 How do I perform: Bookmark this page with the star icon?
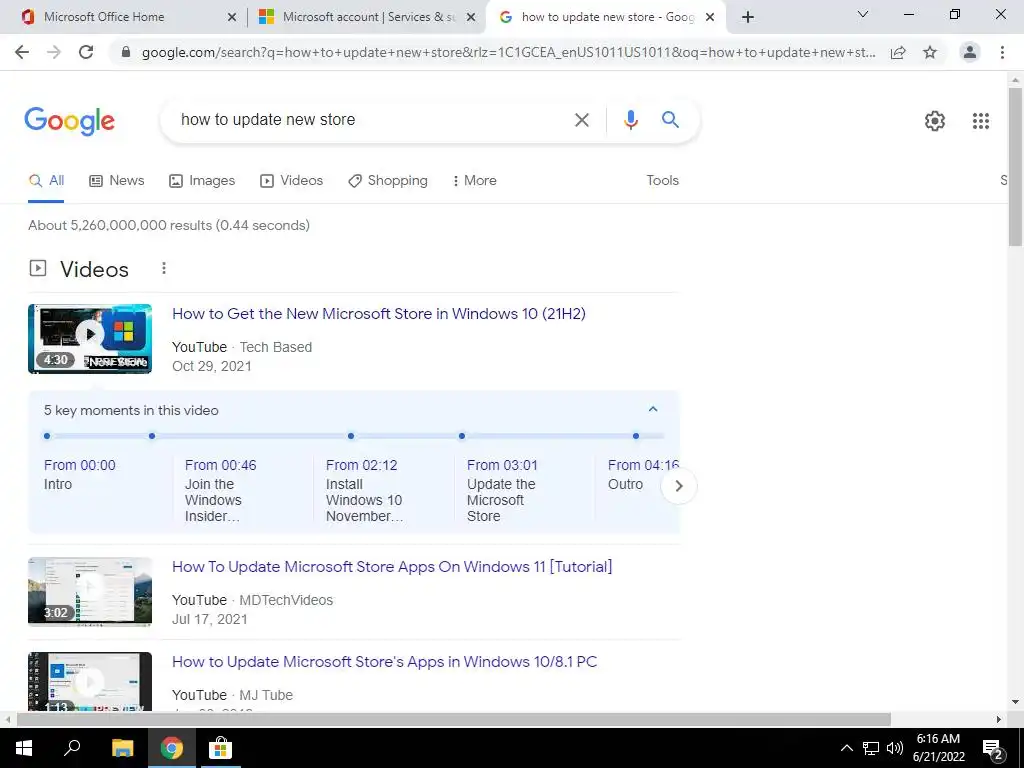click(930, 52)
